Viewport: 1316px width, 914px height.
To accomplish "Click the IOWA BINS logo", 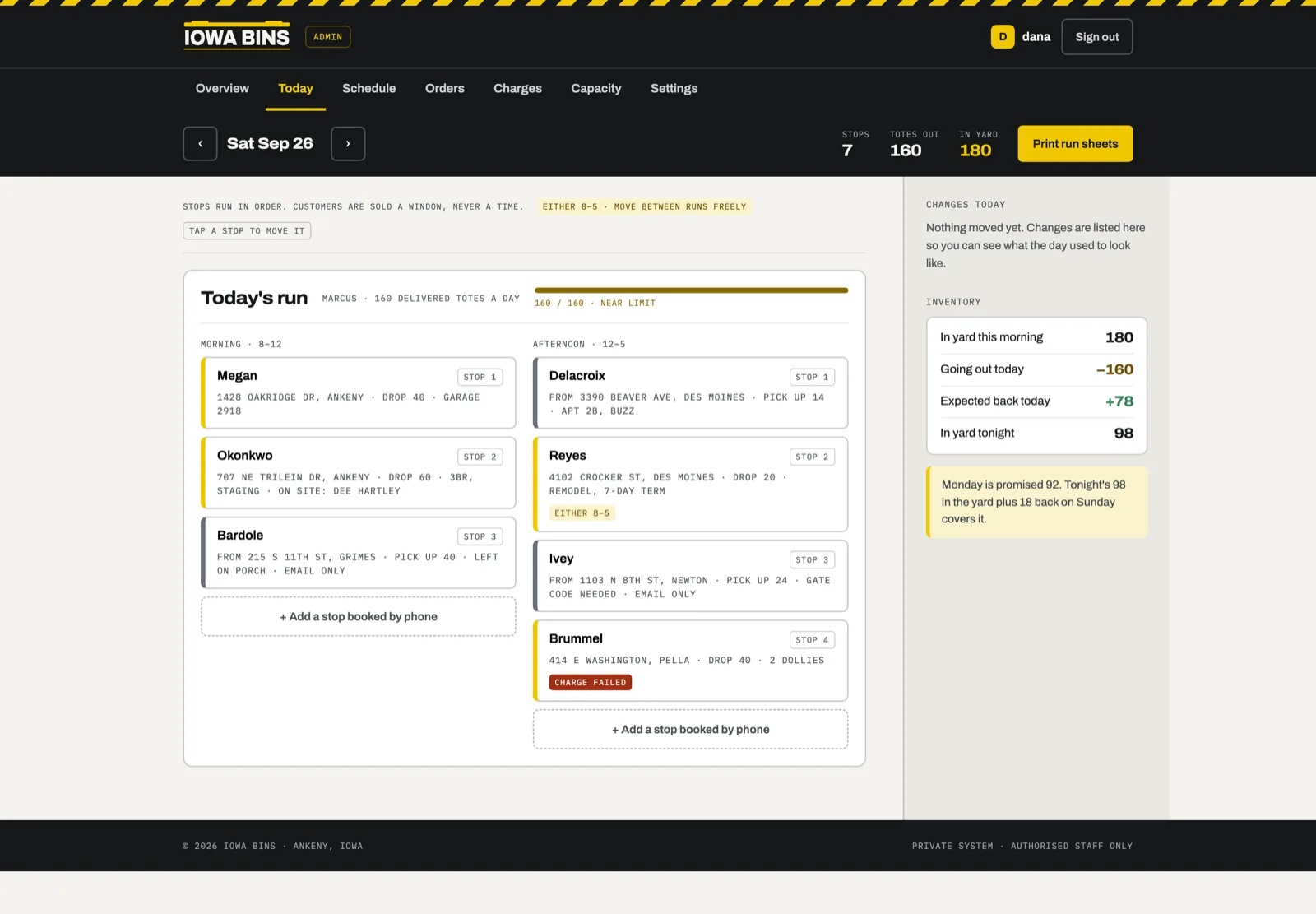I will pos(237,36).
